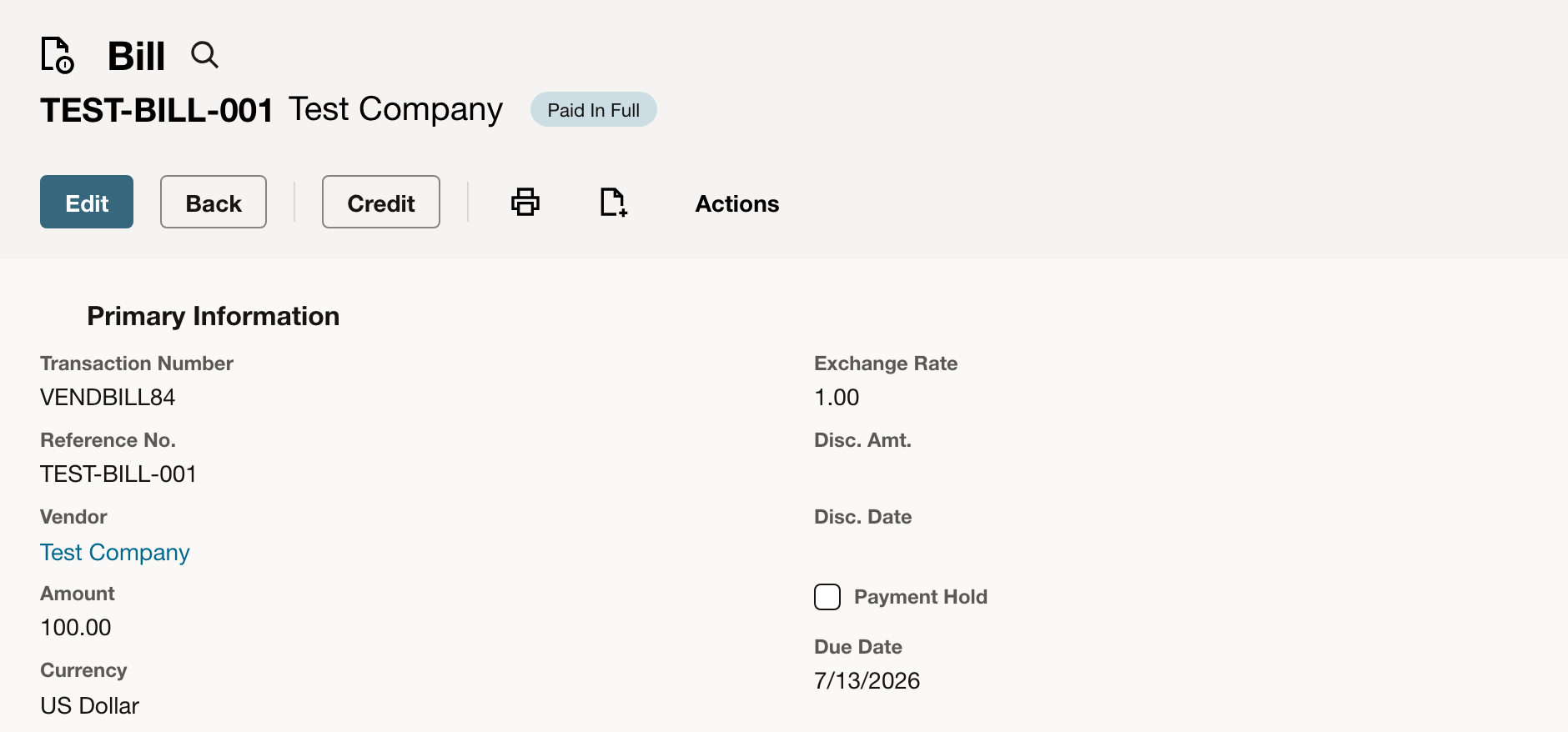The height and width of the screenshot is (732, 1568).
Task: Click the Test Company header title text
Action: point(396,109)
